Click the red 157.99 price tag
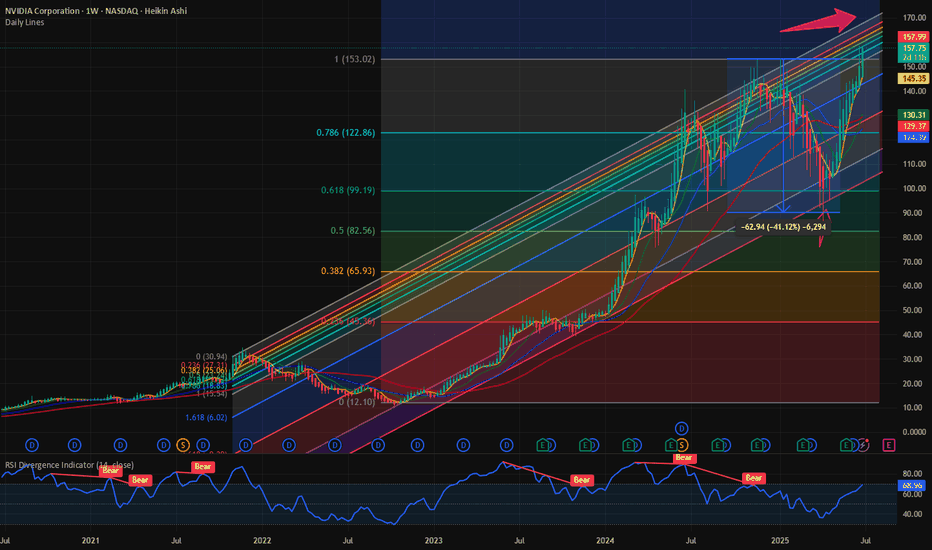The image size is (932, 550). (x=914, y=37)
